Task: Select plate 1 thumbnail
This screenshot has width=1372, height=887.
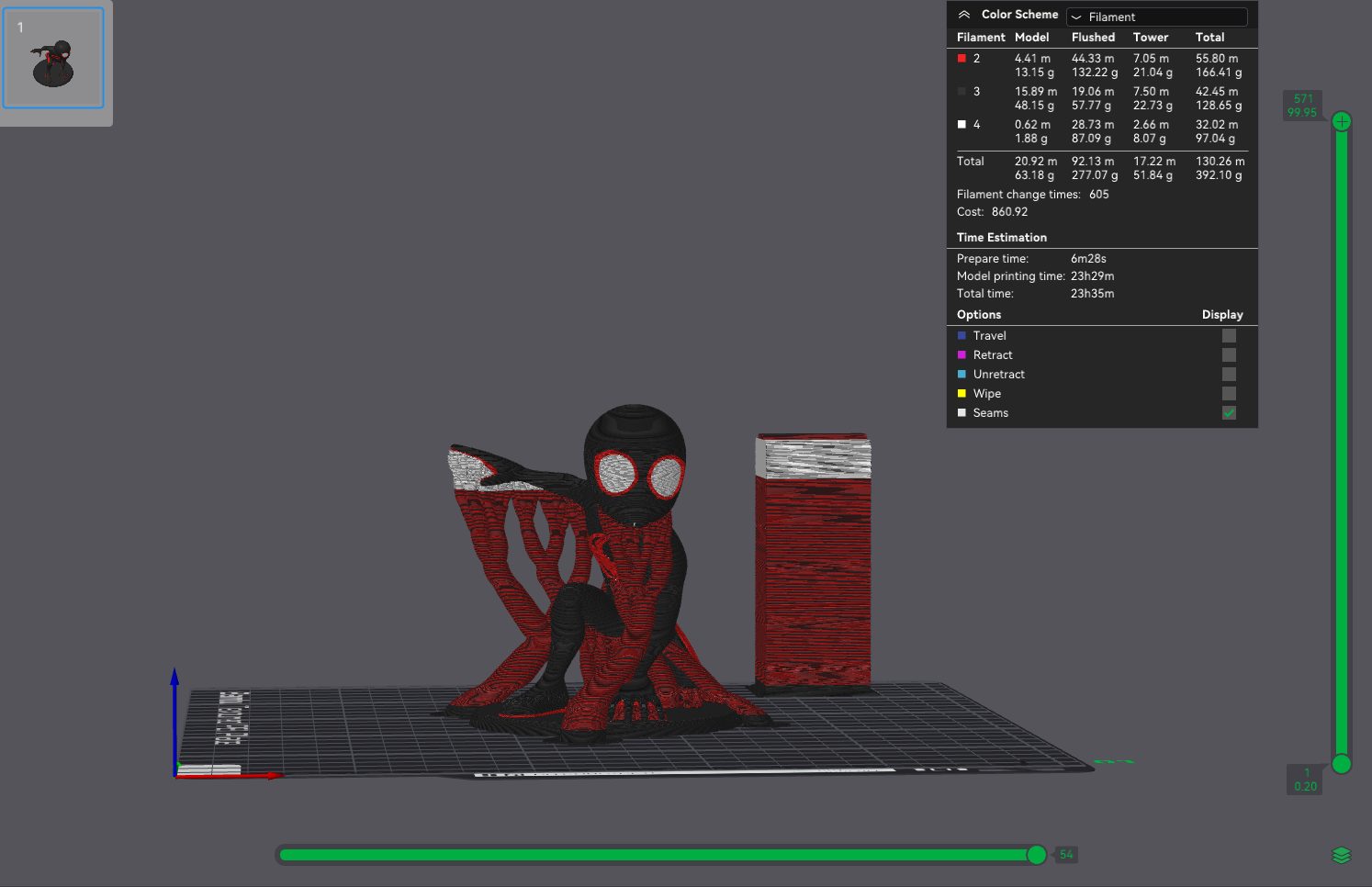Action: [53, 58]
